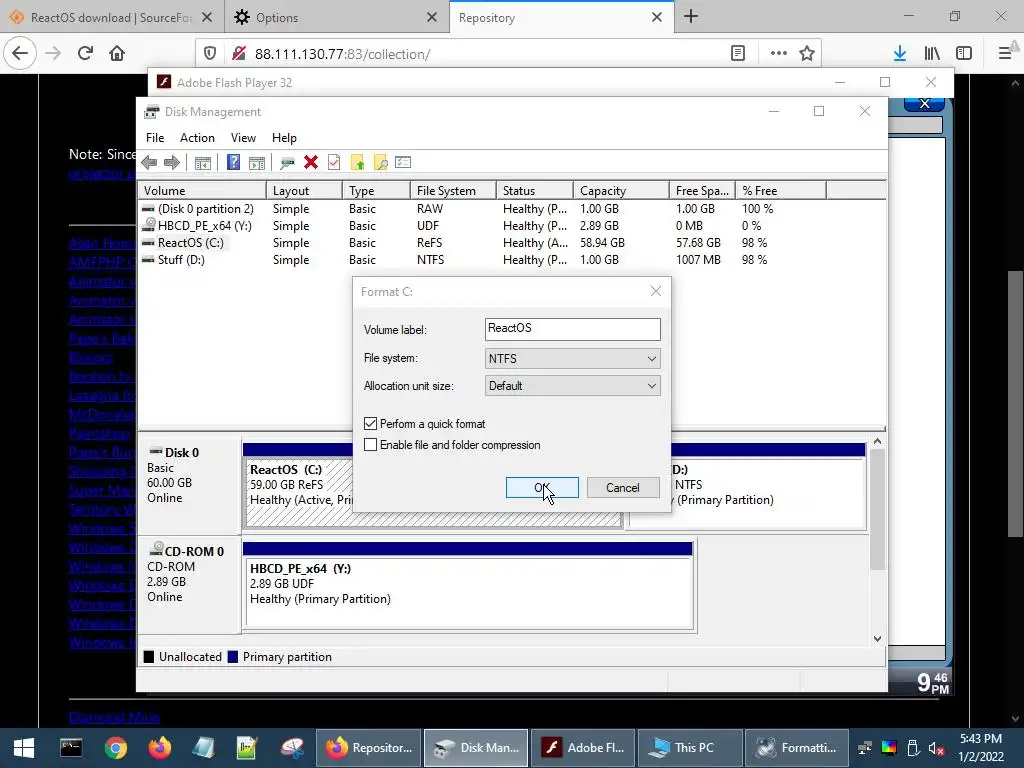Toggle the action pane toolbar icon

tap(257, 163)
